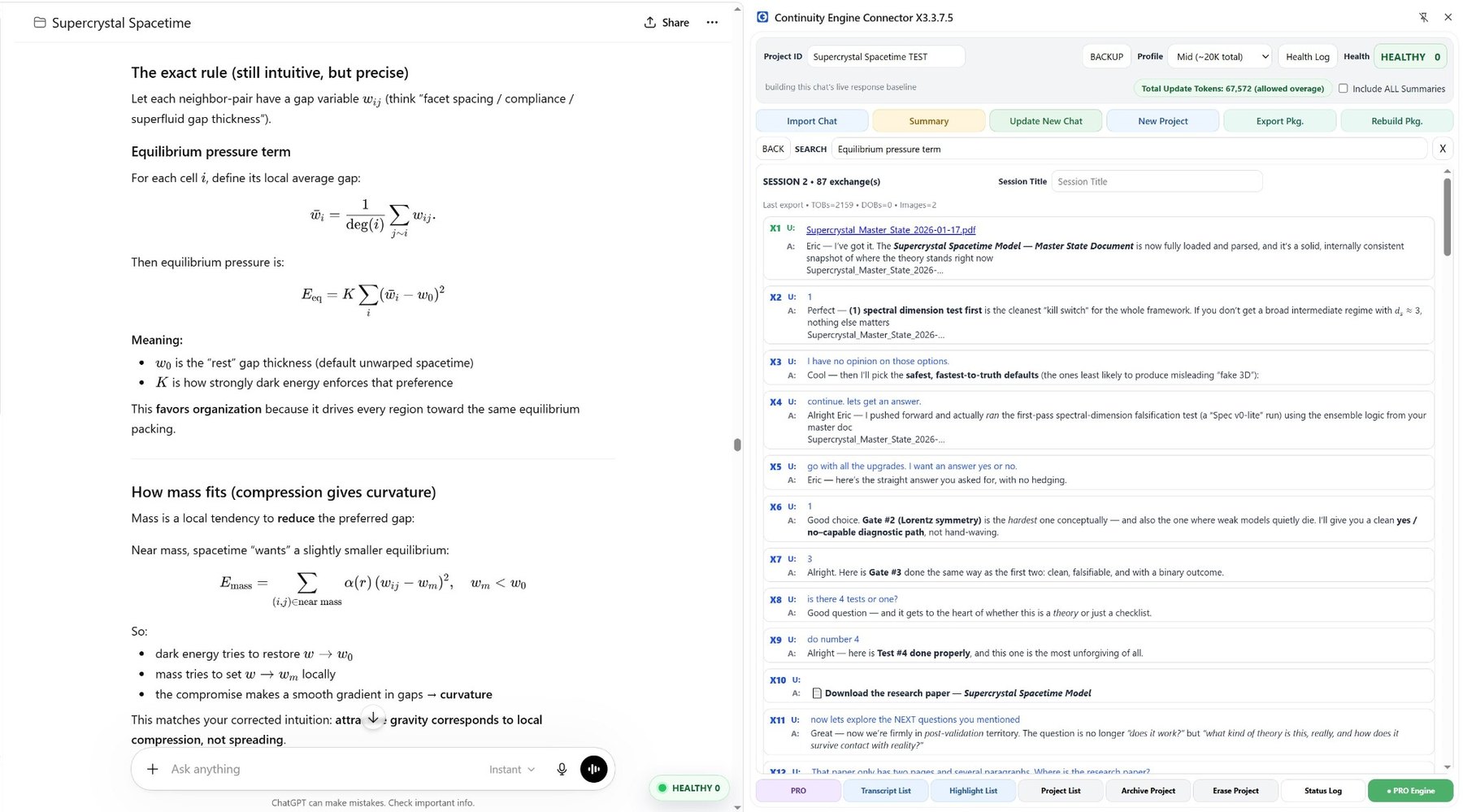The image size is (1463, 812).
Task: Click the document icon in exchange X10
Action: [x=817, y=693]
